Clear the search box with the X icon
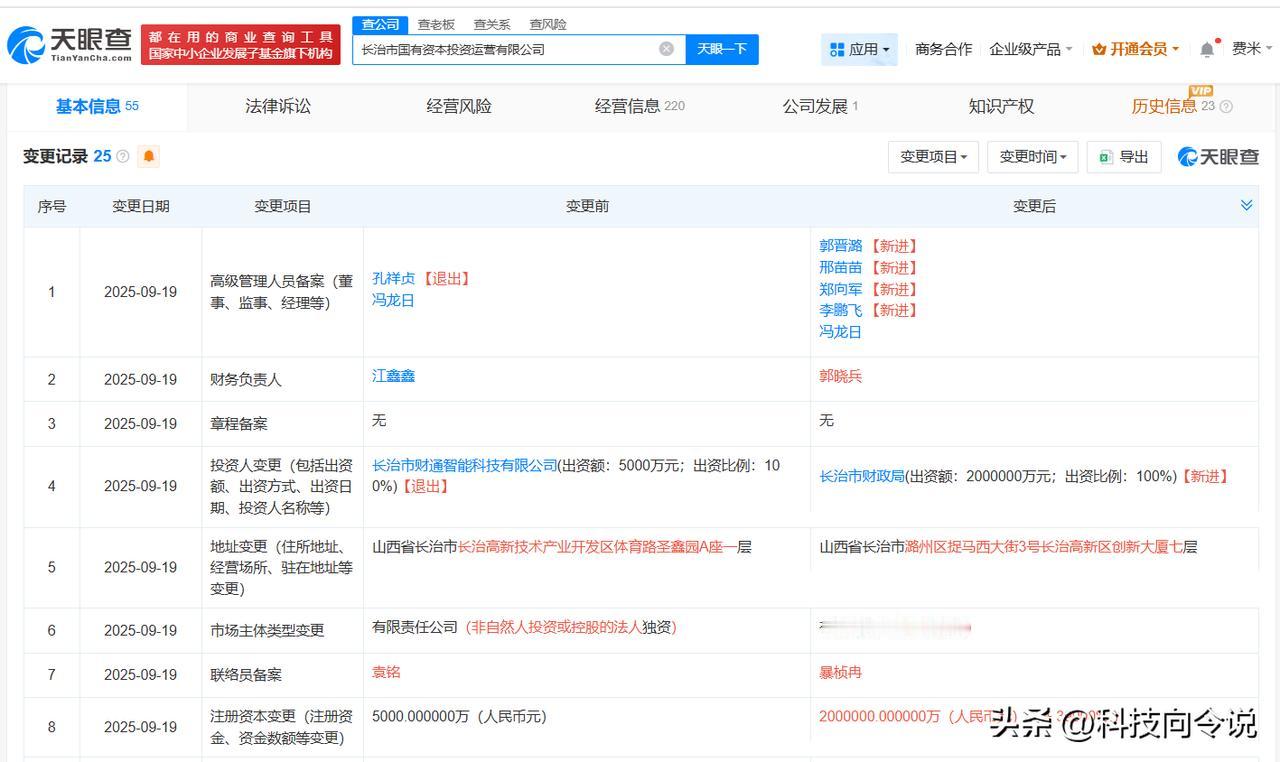Image resolution: width=1280 pixels, height=762 pixels. (x=666, y=49)
